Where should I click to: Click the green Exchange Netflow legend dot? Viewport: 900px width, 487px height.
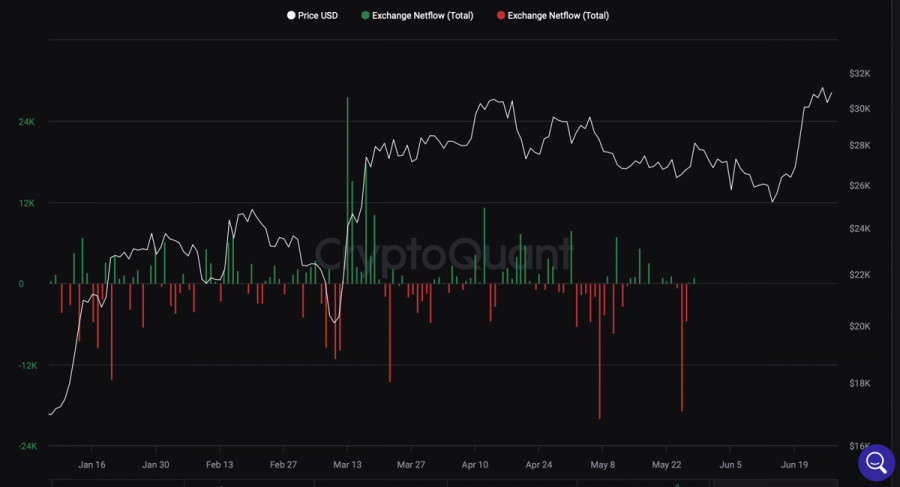(365, 16)
